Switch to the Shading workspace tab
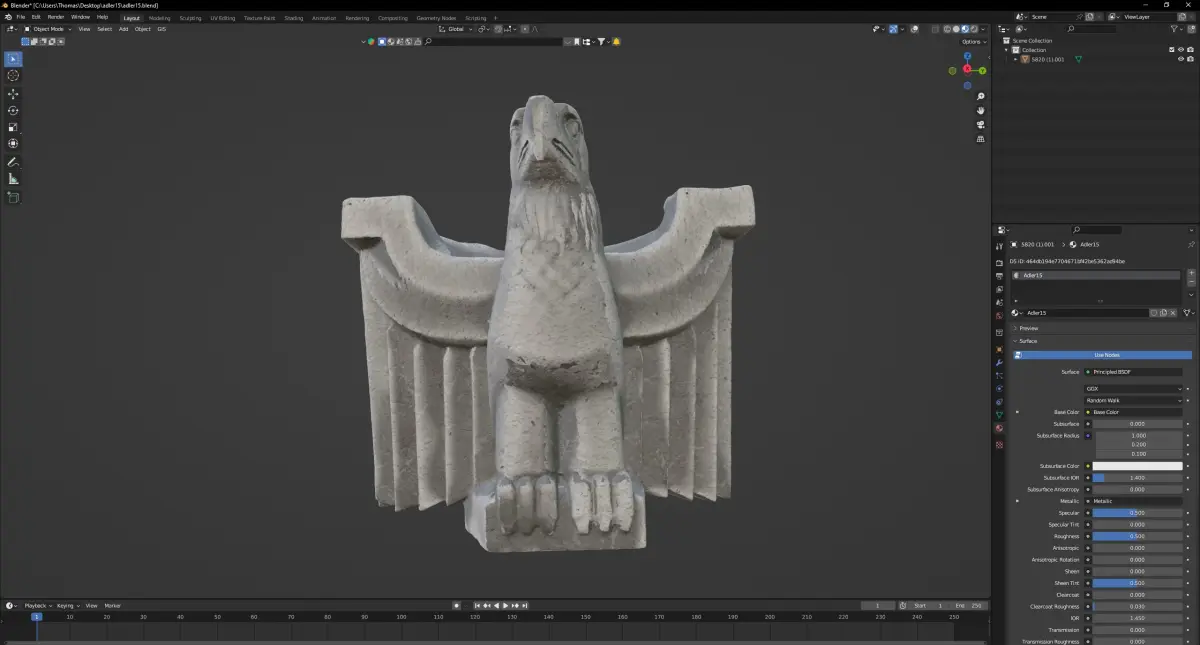Image resolution: width=1200 pixels, height=645 pixels. [x=294, y=18]
